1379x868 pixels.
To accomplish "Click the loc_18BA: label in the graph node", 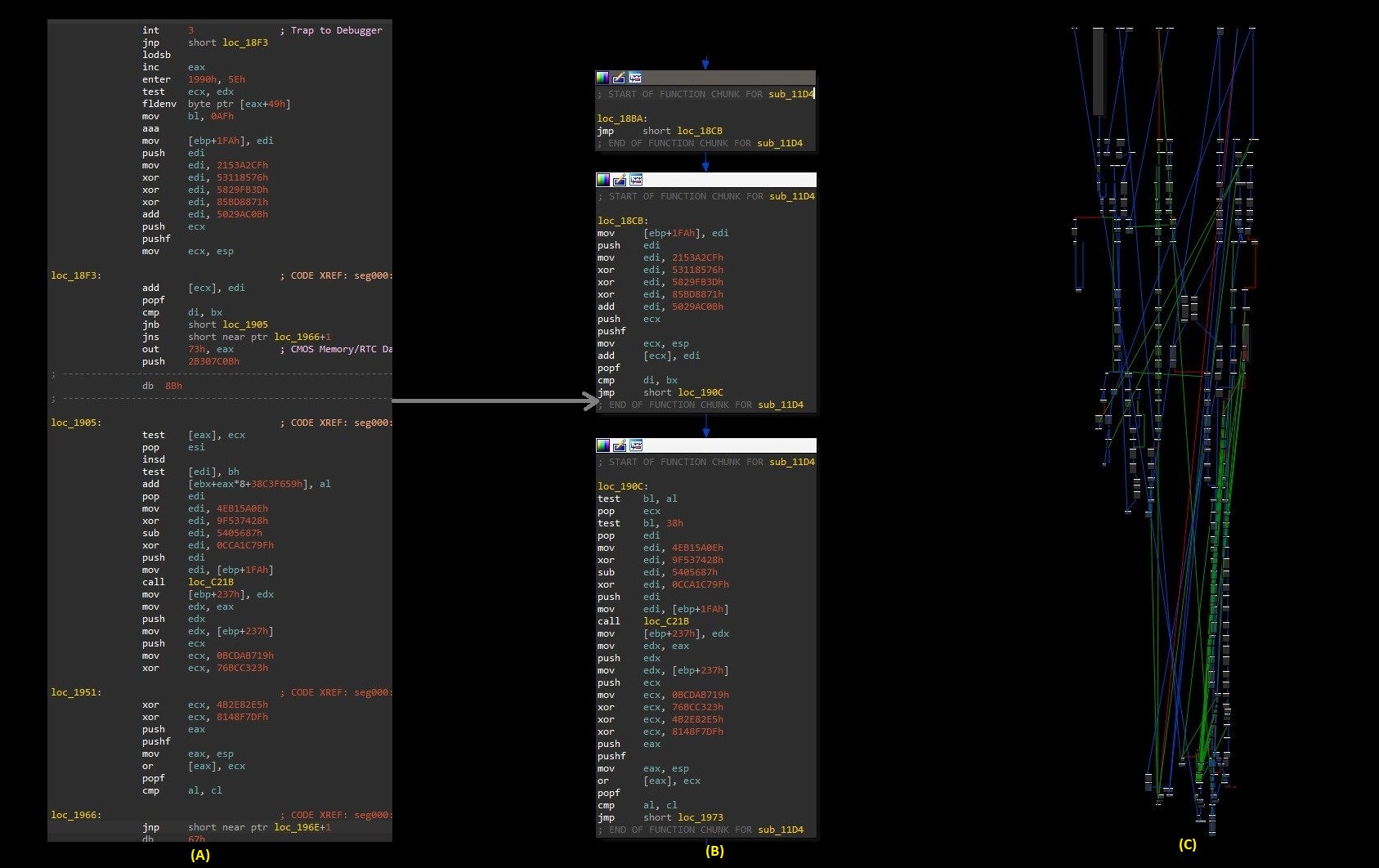I will (x=622, y=119).
